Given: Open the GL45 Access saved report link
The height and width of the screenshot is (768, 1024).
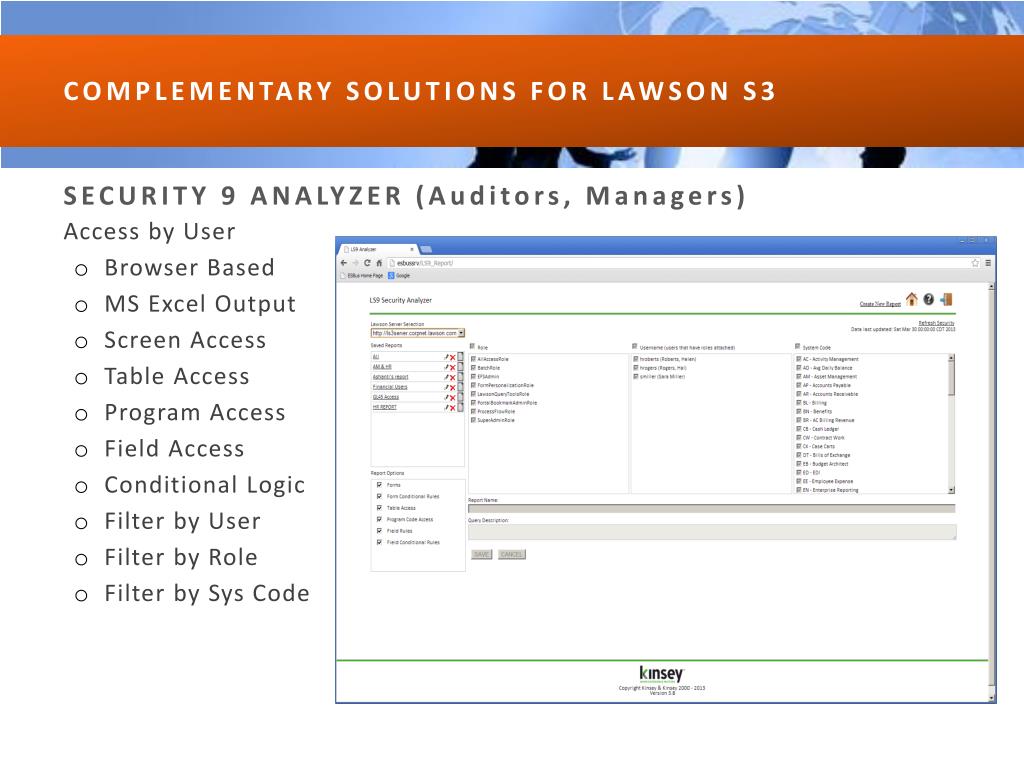Looking at the screenshot, I should 386,397.
